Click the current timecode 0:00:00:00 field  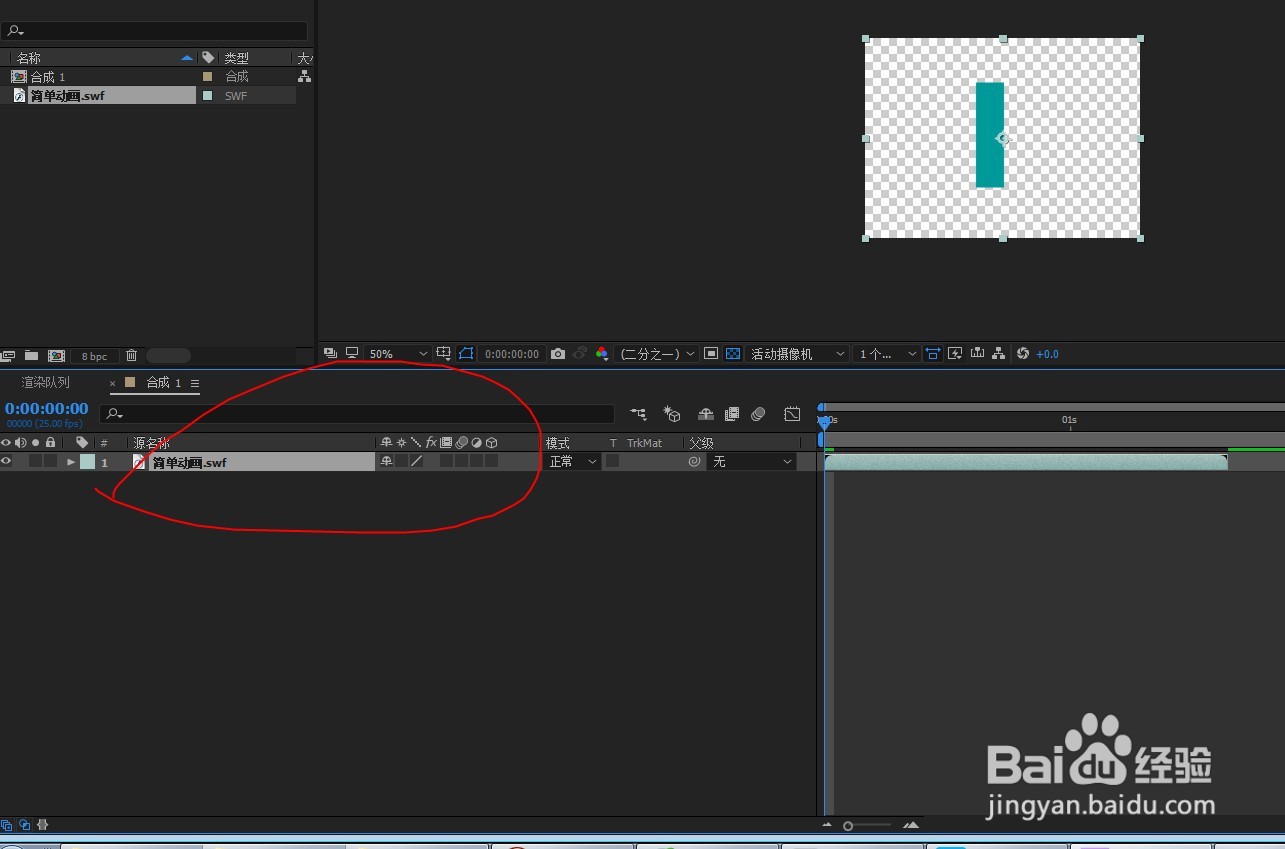click(x=46, y=408)
